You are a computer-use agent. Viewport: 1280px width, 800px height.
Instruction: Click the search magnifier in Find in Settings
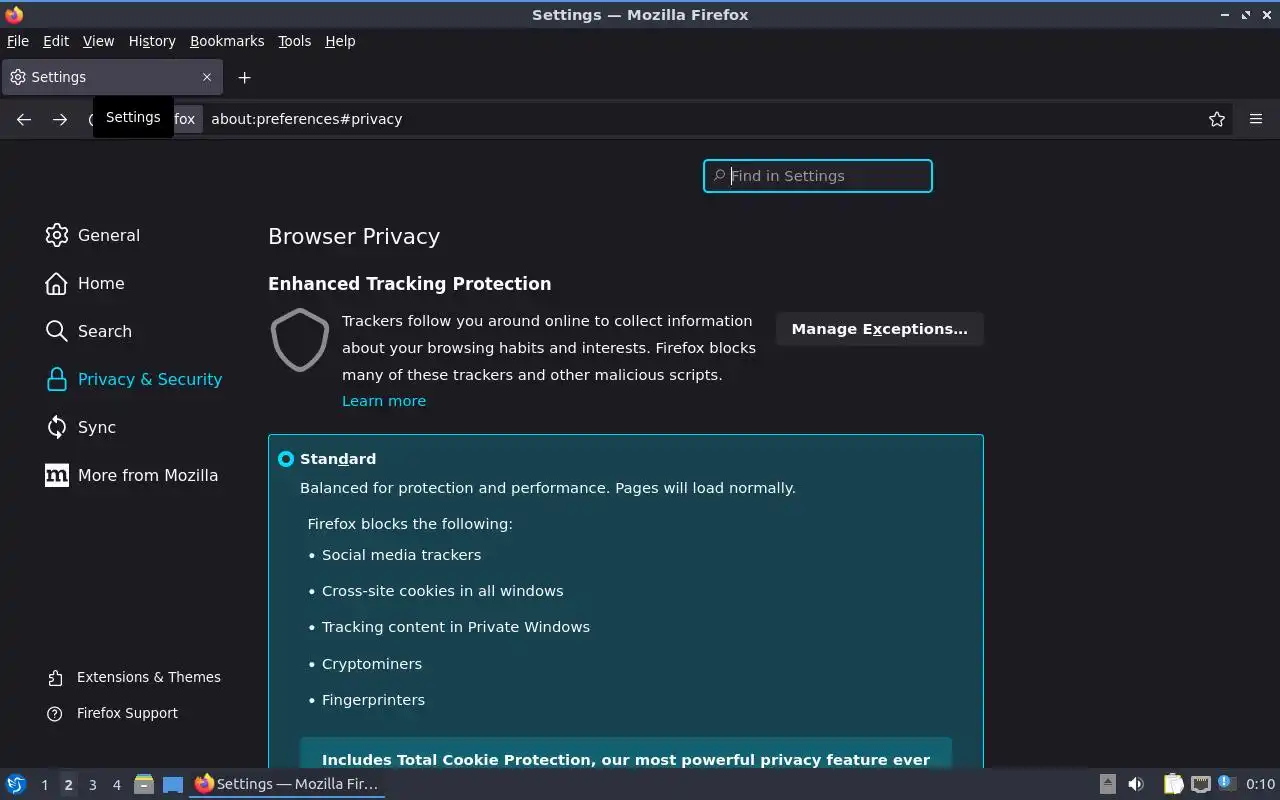coord(718,176)
